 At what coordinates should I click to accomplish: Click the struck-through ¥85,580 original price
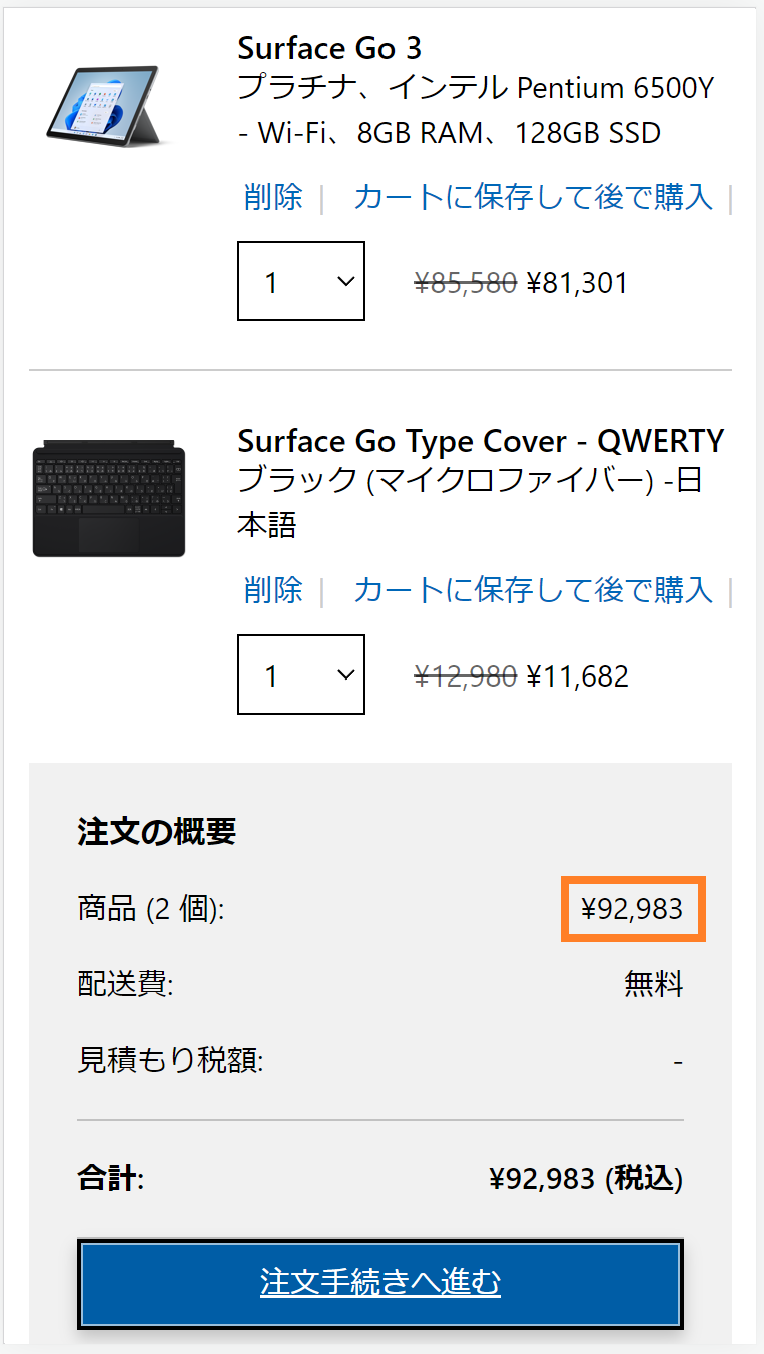(465, 283)
